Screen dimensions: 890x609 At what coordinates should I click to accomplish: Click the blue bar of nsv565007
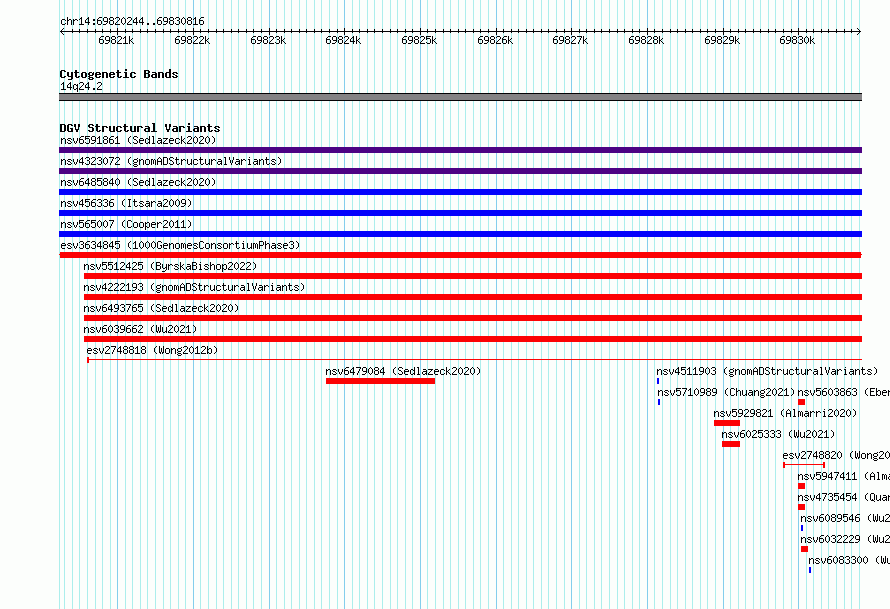coord(460,234)
